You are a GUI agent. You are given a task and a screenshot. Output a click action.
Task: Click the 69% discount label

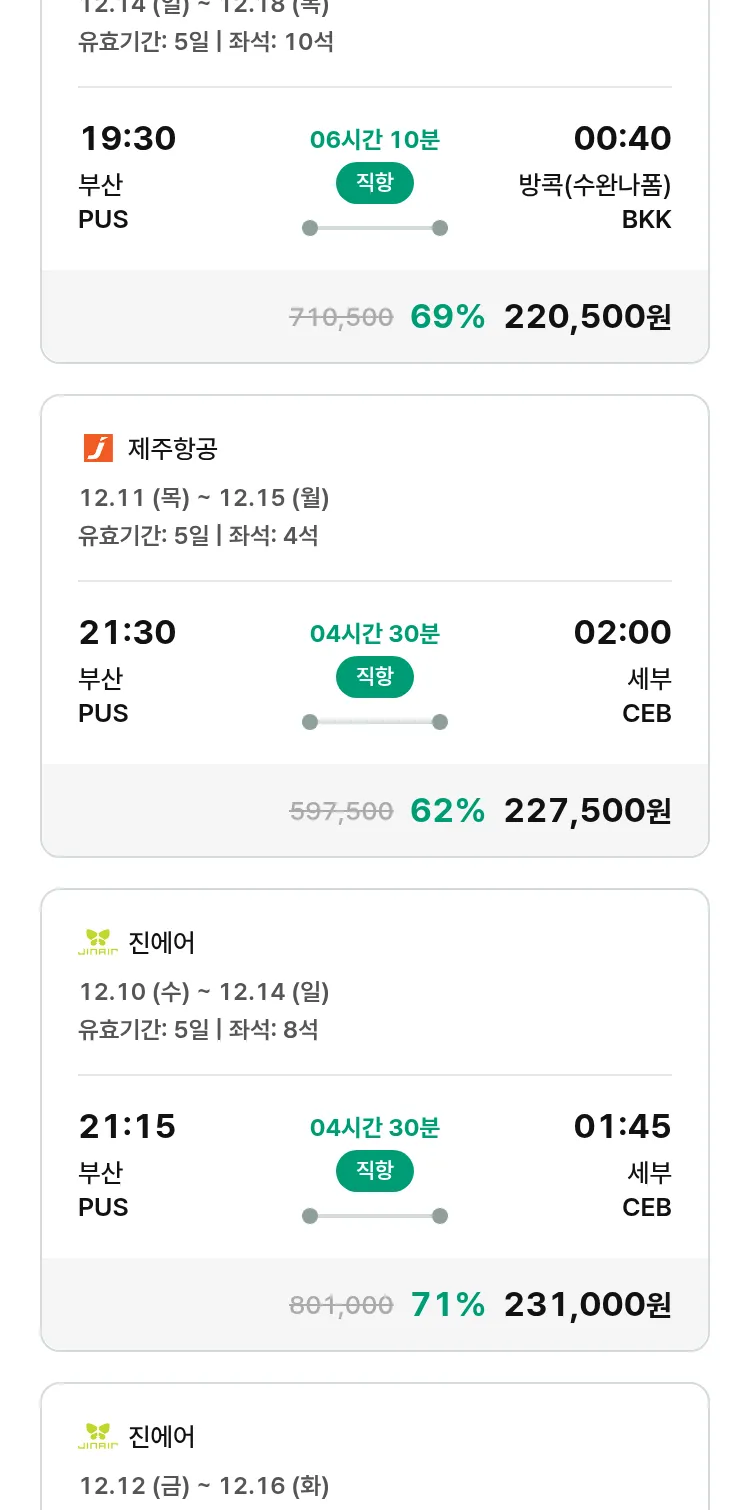pyautogui.click(x=447, y=317)
